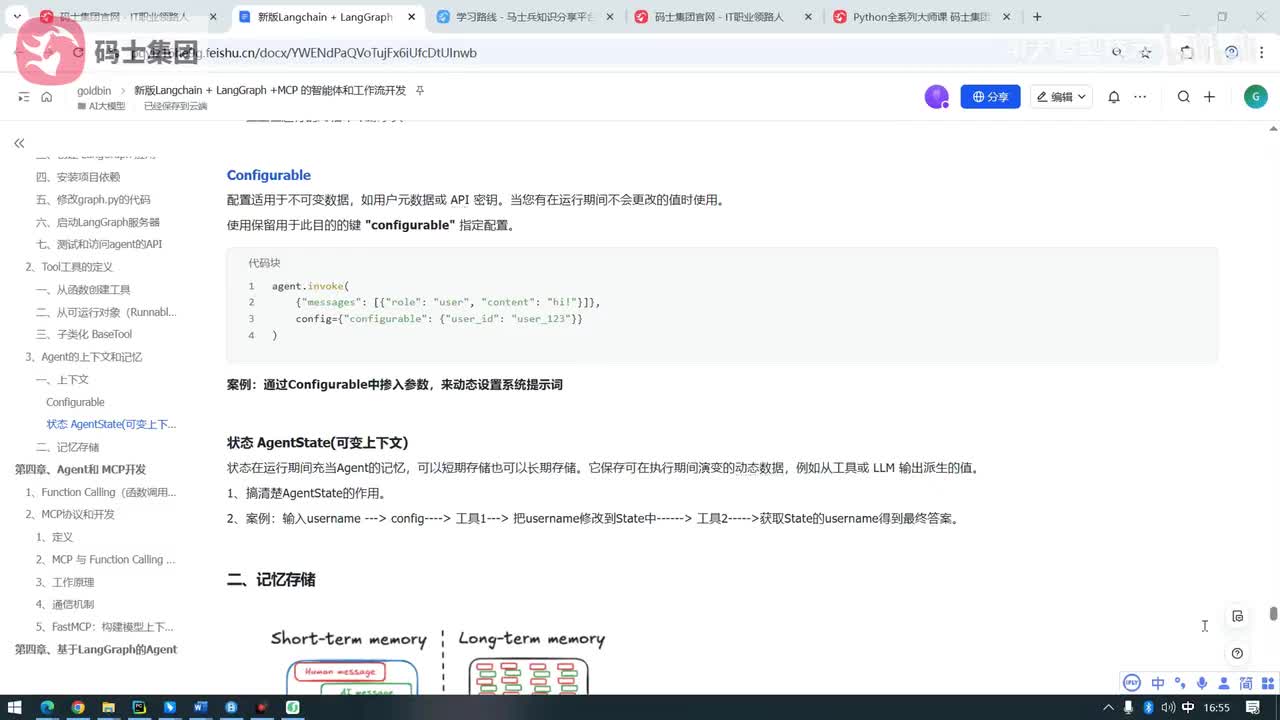
Task: Open a new browser tab
Action: pos(1037,17)
